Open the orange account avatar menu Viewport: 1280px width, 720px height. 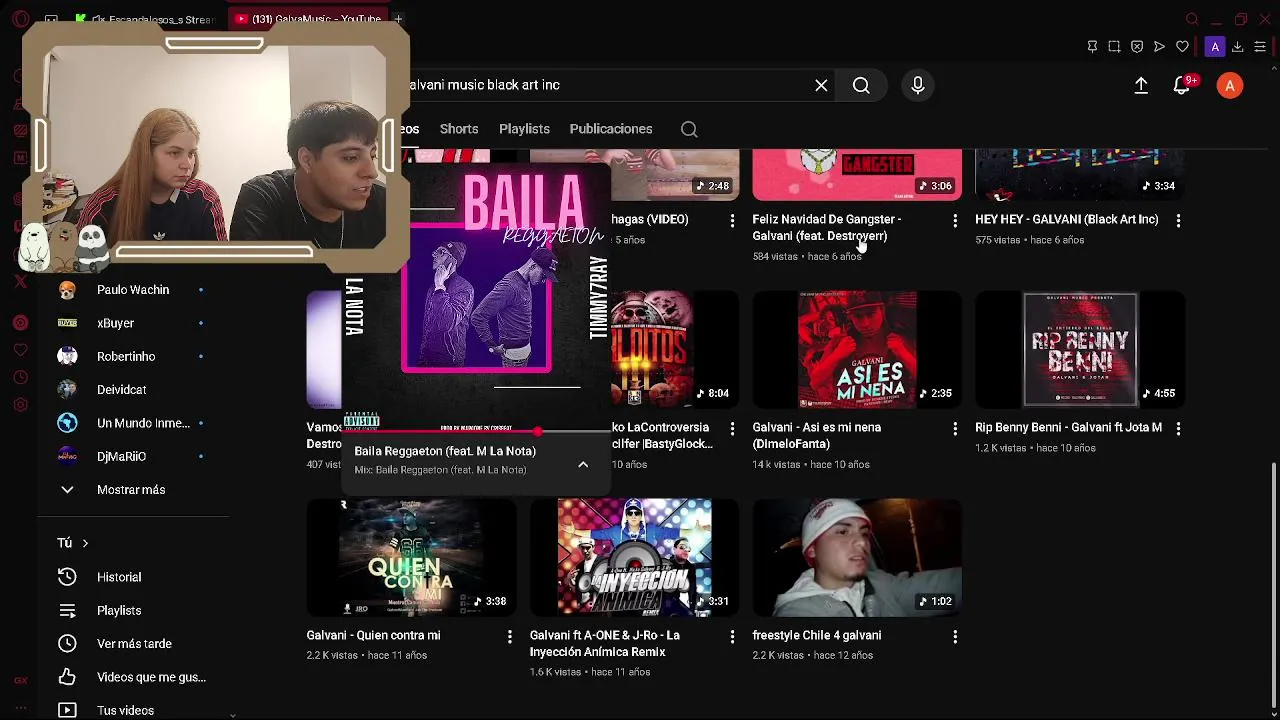coord(1230,85)
